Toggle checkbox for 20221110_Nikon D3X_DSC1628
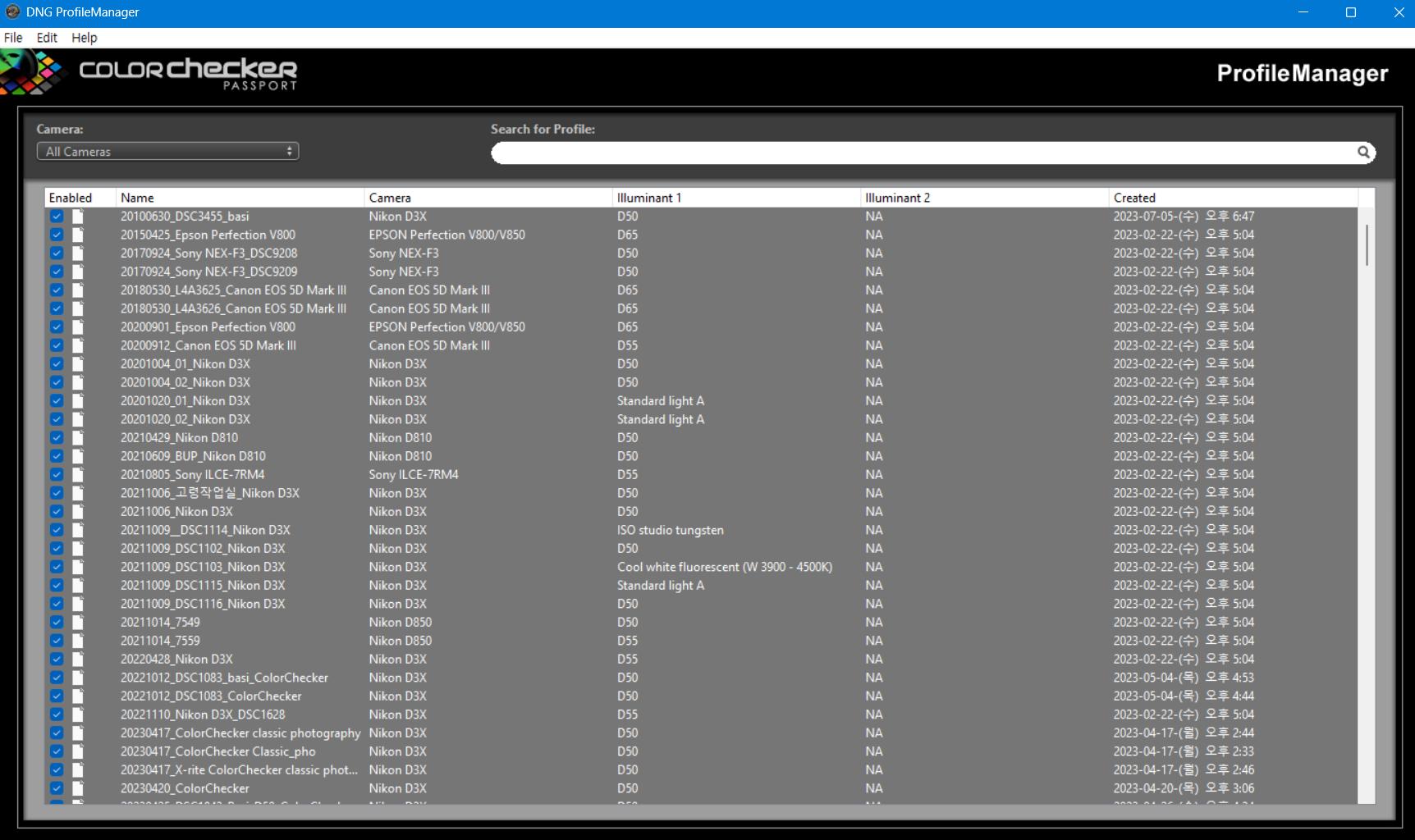1415x840 pixels. pyautogui.click(x=57, y=714)
